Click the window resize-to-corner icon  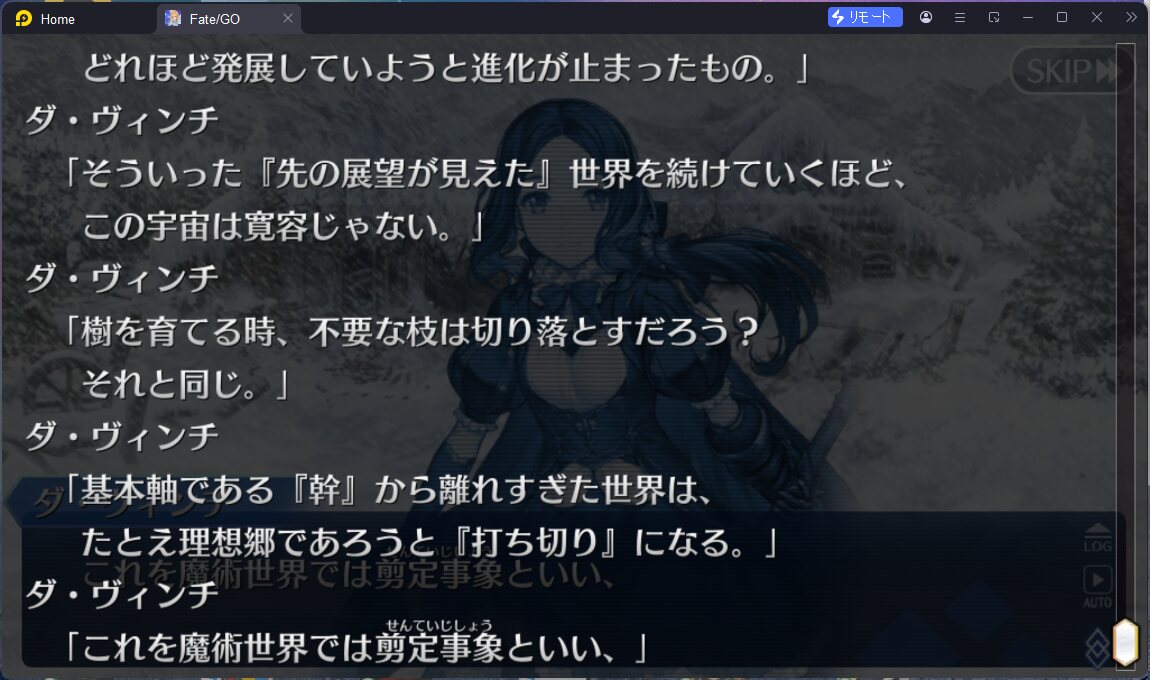click(994, 17)
